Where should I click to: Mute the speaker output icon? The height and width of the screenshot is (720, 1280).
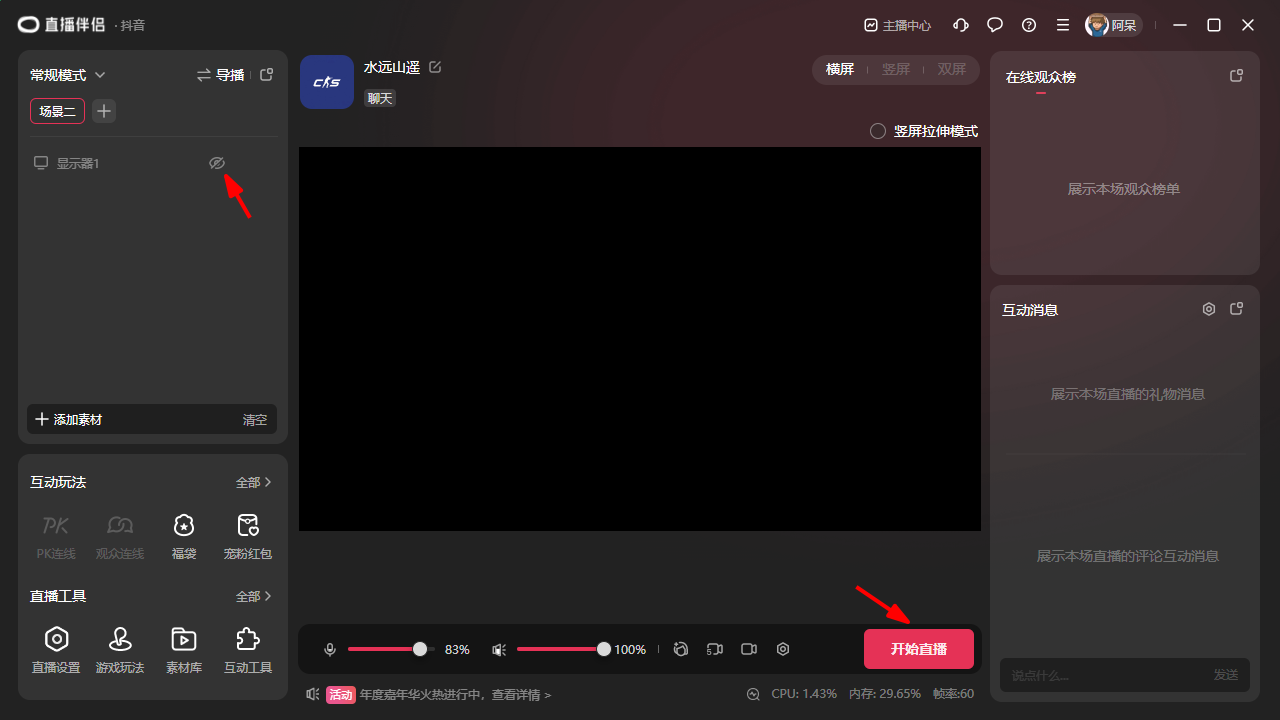click(499, 650)
